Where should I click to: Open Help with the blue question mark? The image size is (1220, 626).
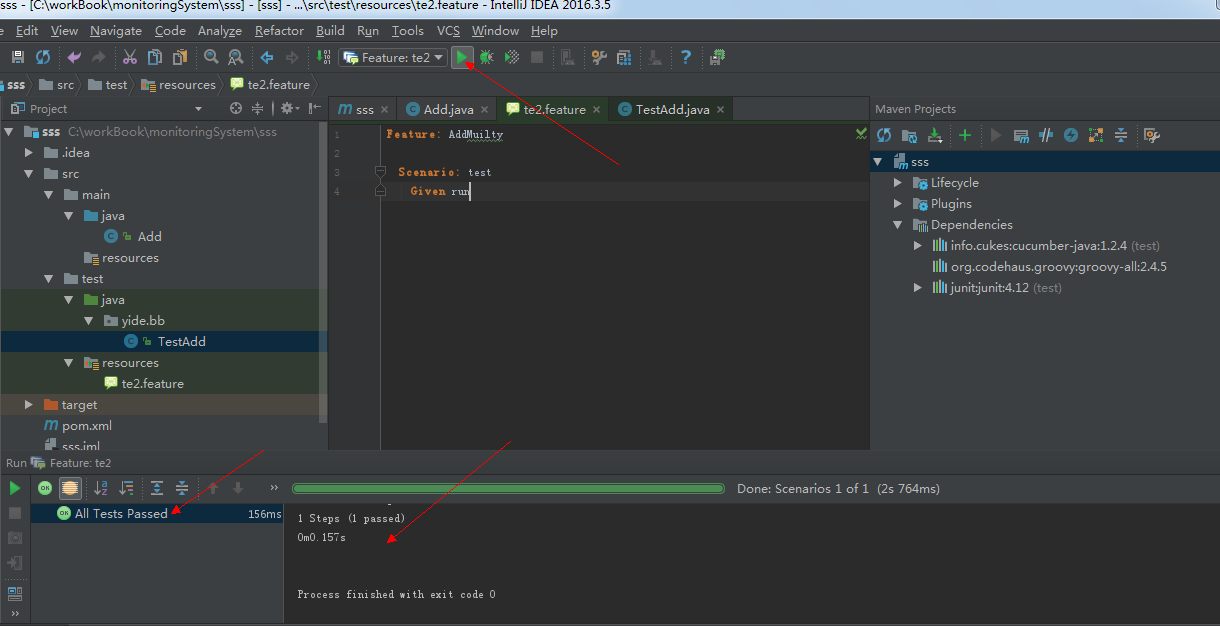(686, 58)
